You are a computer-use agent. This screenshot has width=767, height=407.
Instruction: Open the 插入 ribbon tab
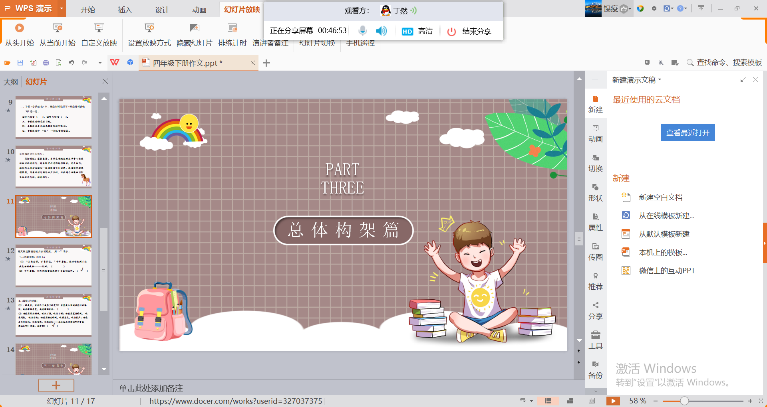point(124,8)
